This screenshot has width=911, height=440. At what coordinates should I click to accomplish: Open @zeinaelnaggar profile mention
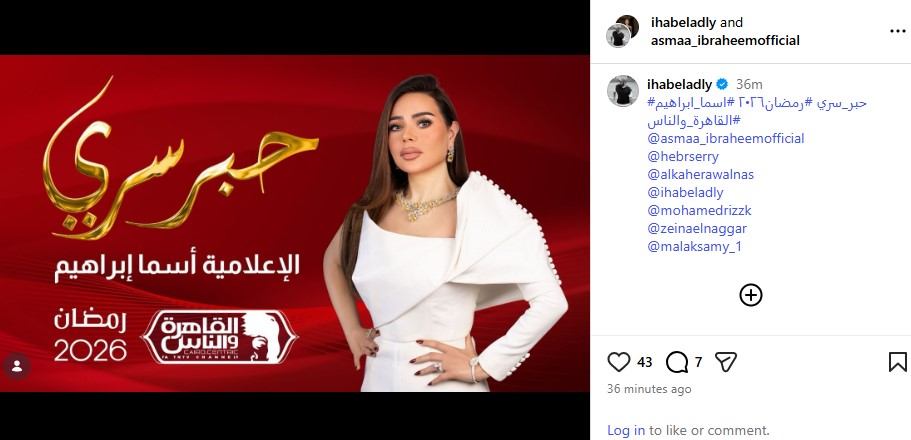click(697, 228)
